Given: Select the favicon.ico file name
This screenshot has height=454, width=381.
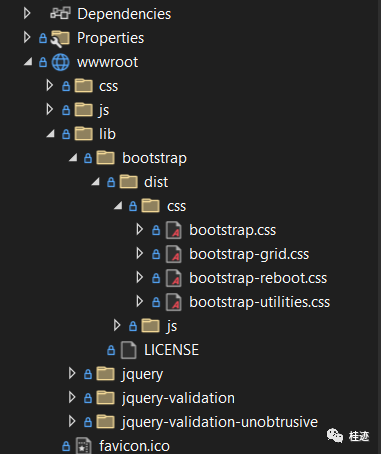Looking at the screenshot, I should point(134,446).
